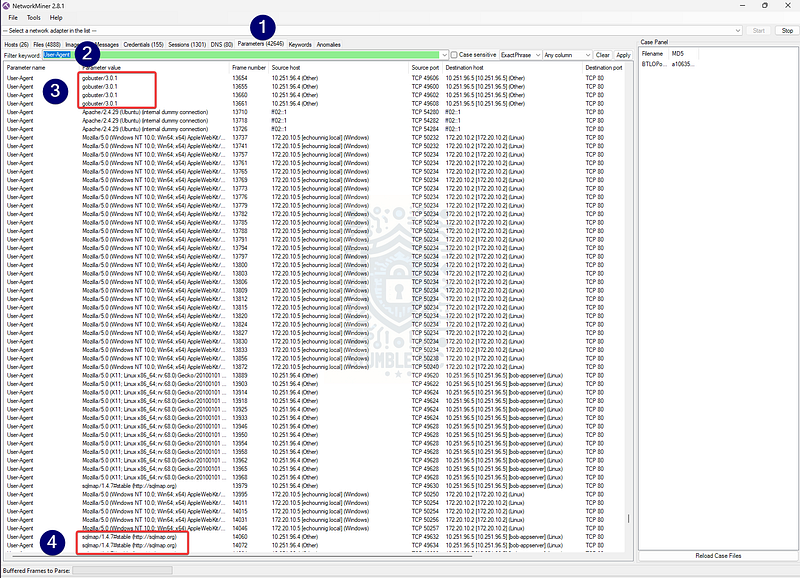This screenshot has height=578, width=800.
Task: Sort by Source host column header
Action: (x=339, y=67)
